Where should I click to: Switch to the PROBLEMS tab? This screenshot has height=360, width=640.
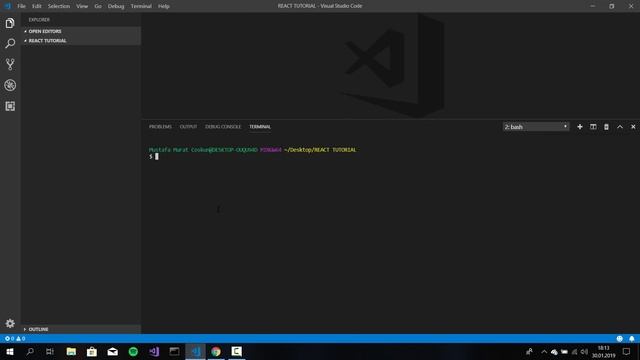(x=160, y=127)
